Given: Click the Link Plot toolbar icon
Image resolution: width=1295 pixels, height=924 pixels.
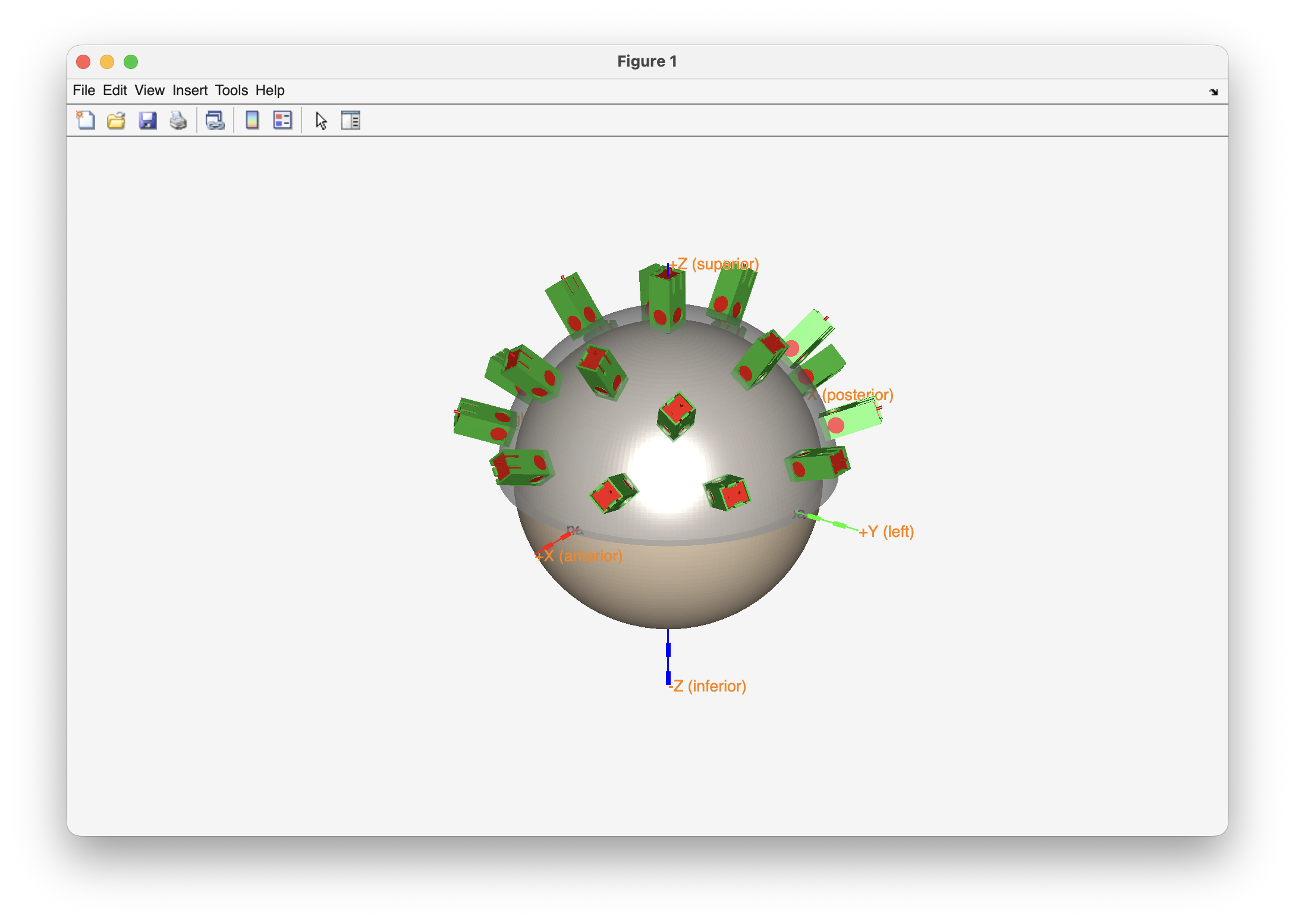Looking at the screenshot, I should [x=215, y=120].
